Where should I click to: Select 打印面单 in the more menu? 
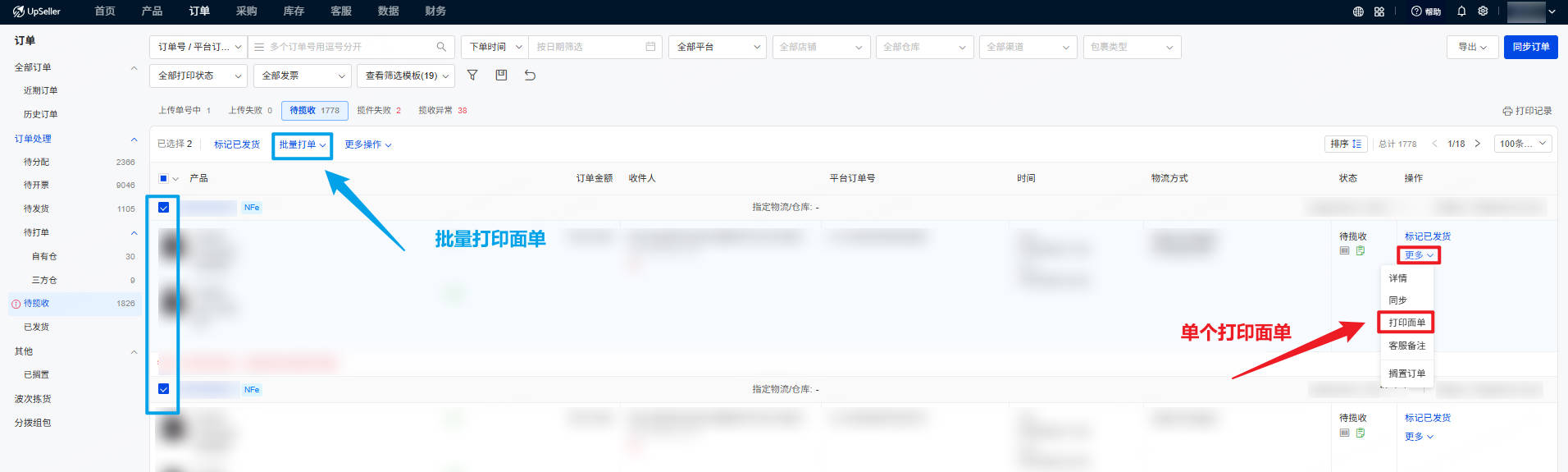click(1406, 323)
